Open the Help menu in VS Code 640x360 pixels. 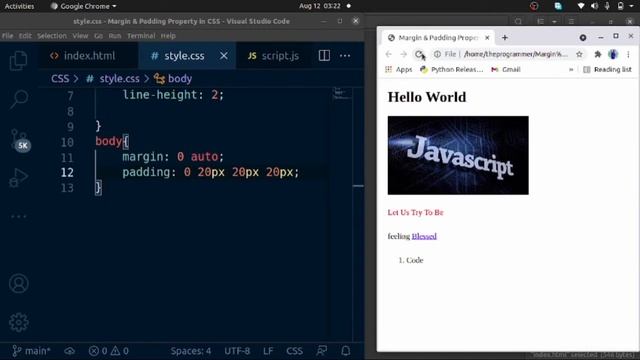tap(168, 36)
